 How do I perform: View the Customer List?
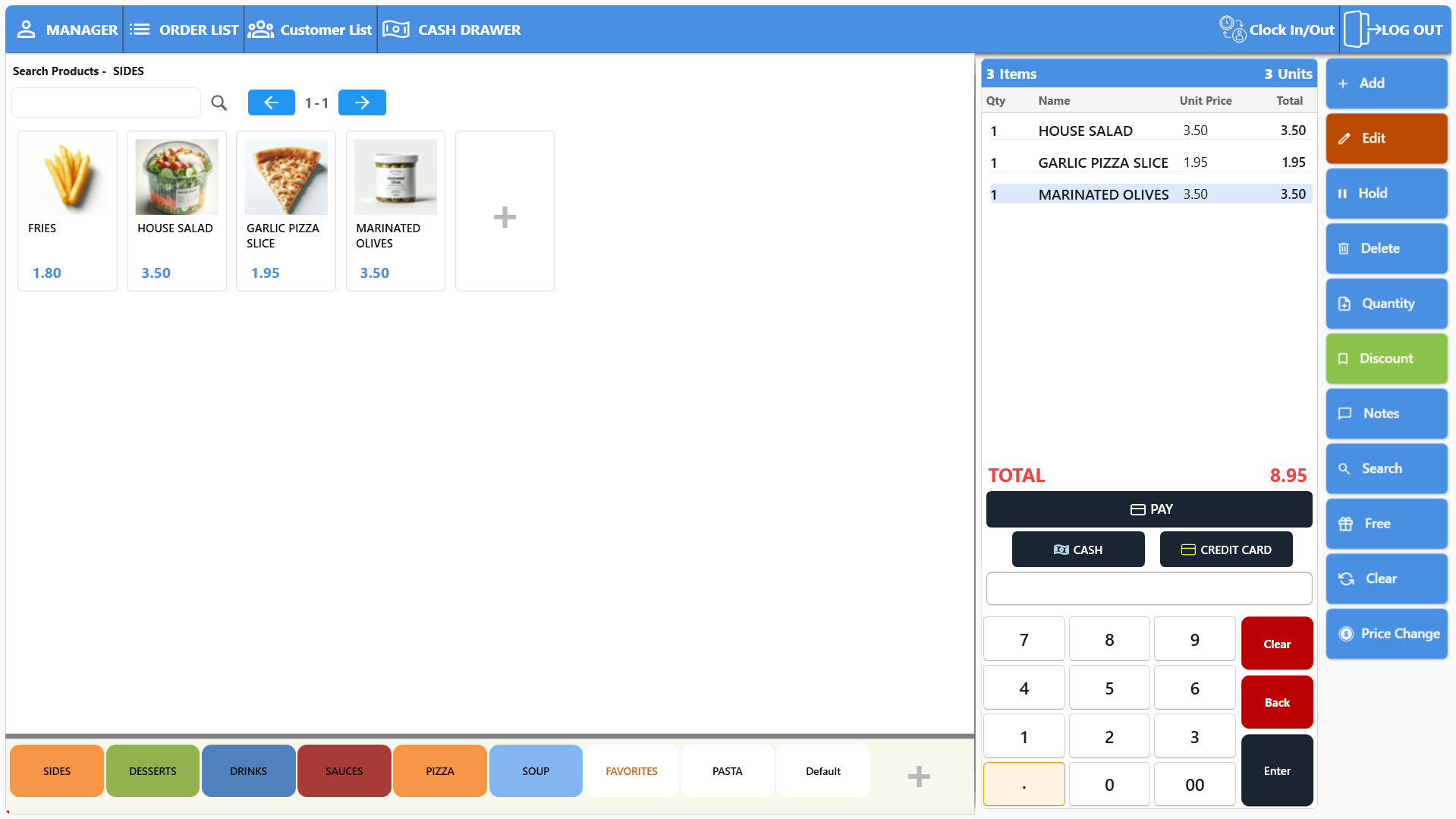coord(310,30)
